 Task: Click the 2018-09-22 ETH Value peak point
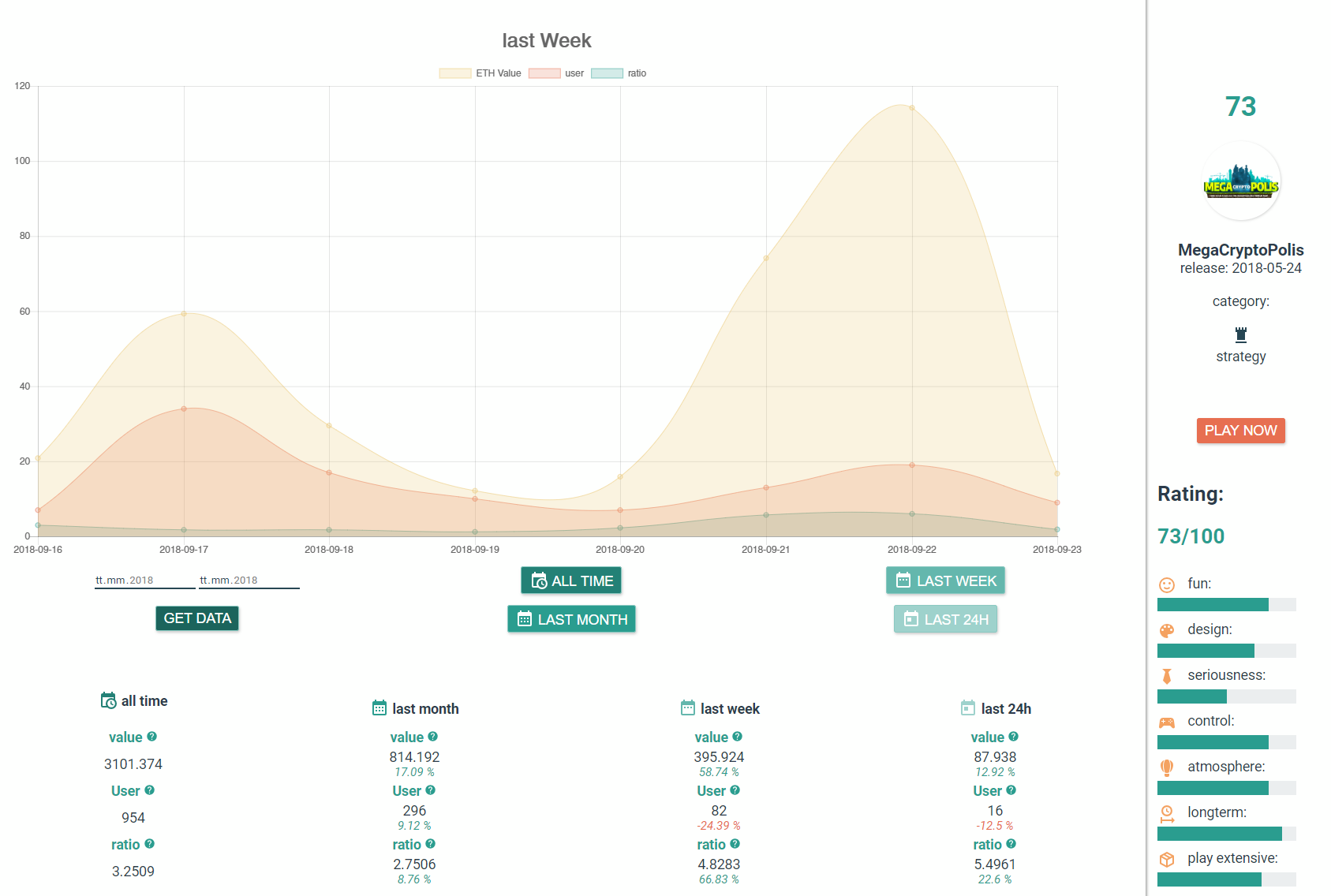912,108
